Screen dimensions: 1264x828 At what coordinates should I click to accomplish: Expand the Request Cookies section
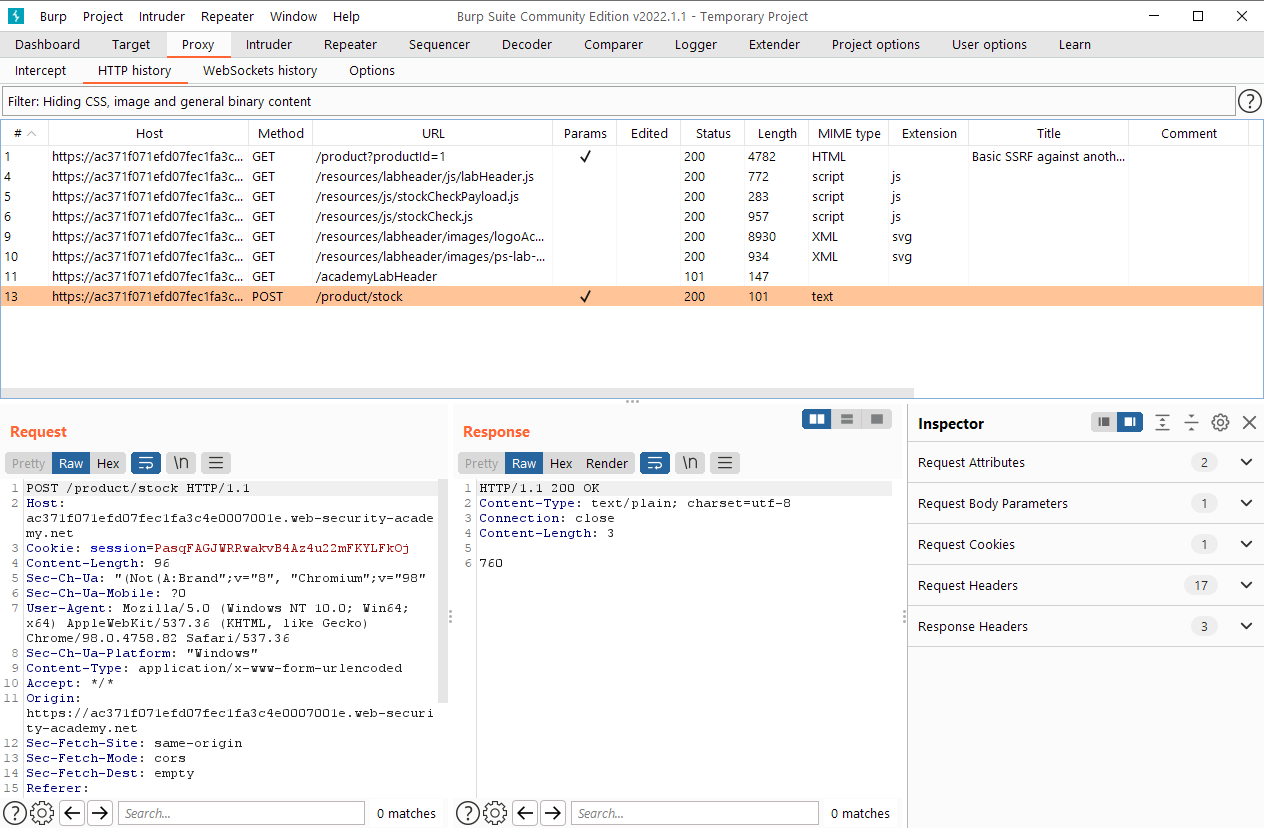click(1246, 544)
